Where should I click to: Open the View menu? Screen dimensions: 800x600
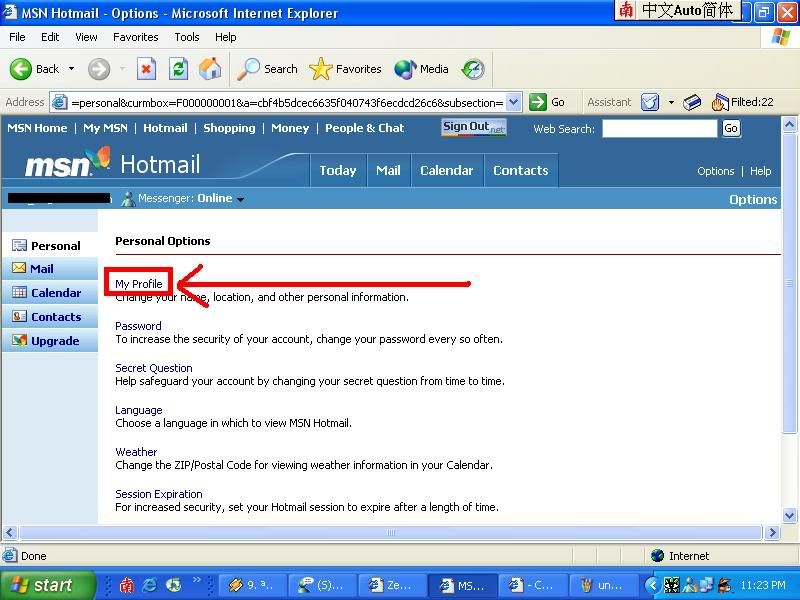[86, 37]
